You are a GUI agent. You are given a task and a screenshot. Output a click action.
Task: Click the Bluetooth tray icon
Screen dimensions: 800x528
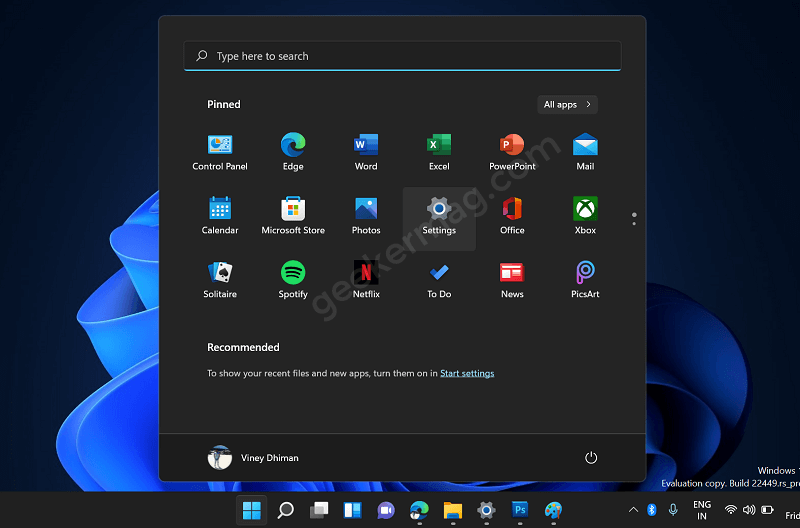[652, 509]
